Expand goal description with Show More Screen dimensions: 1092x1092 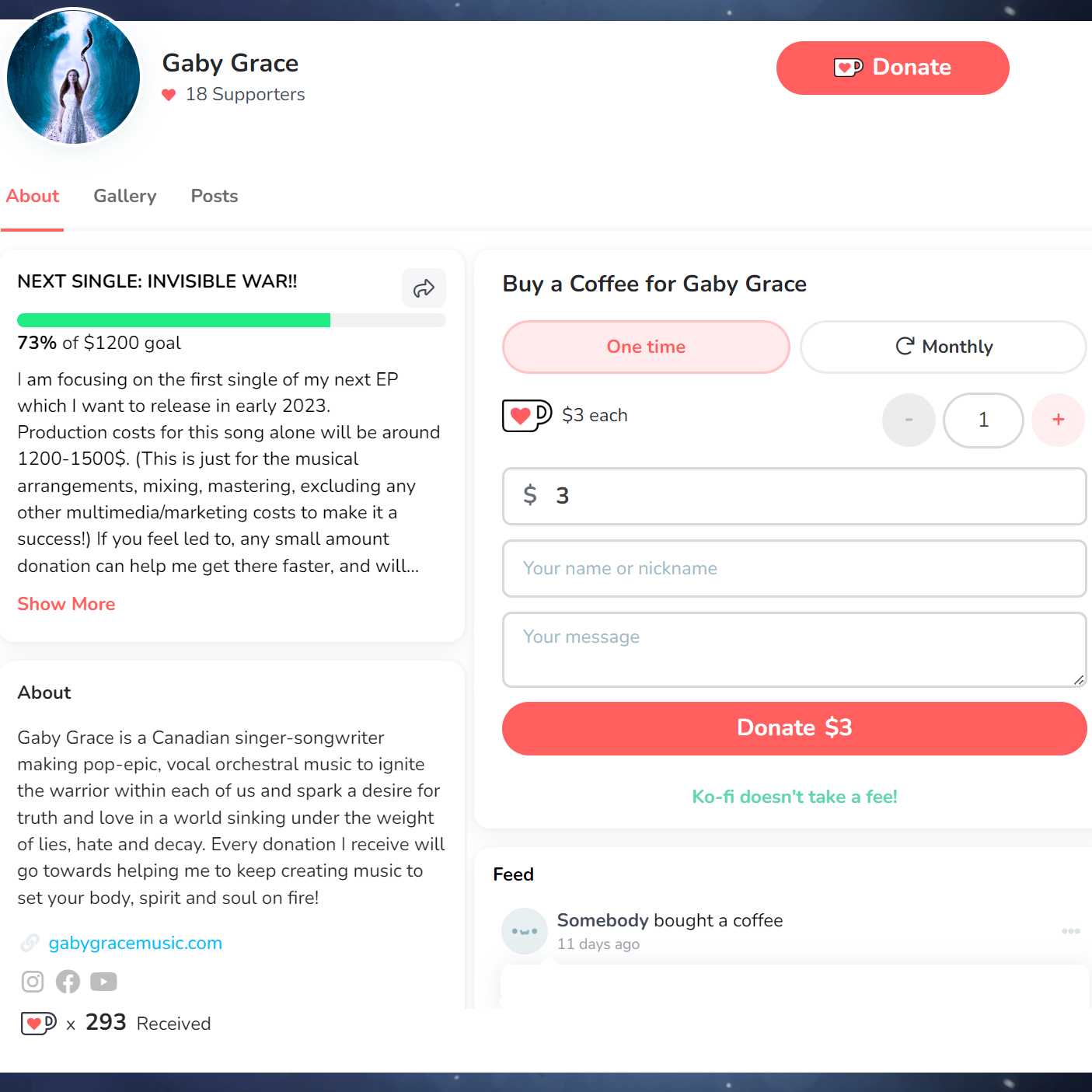(x=66, y=604)
